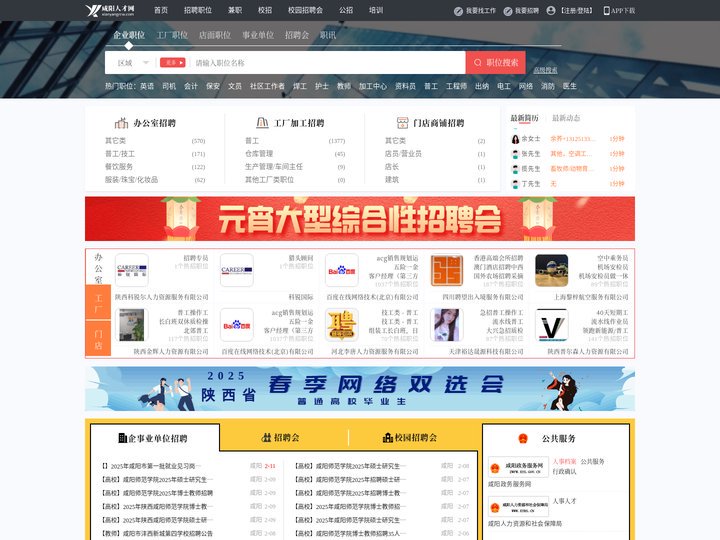Screen dimensions: 720x540
Task: Open 校园招聘会 in top navigation
Action: pos(305,10)
